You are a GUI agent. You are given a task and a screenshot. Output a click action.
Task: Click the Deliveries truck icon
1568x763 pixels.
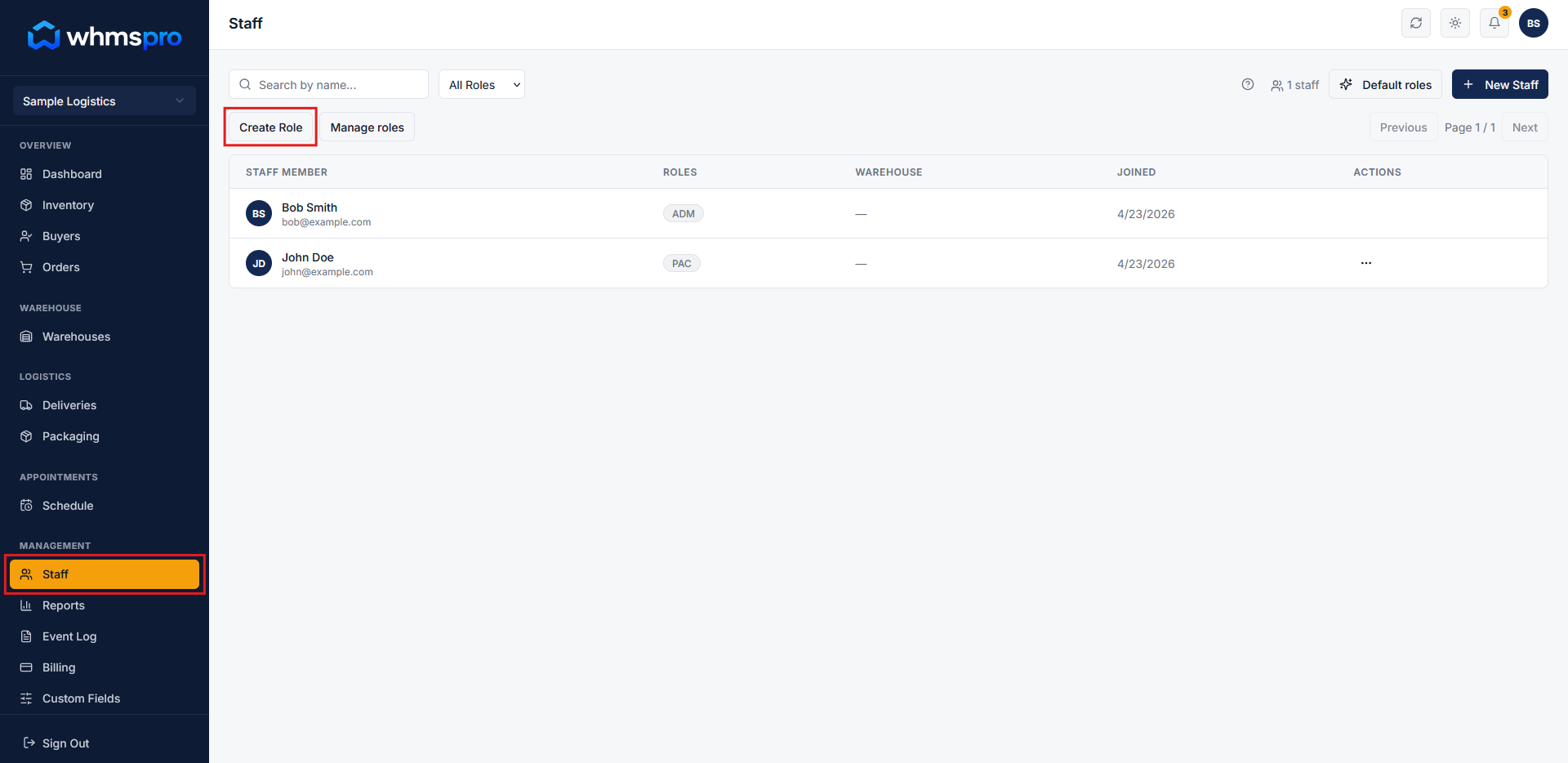(x=26, y=405)
